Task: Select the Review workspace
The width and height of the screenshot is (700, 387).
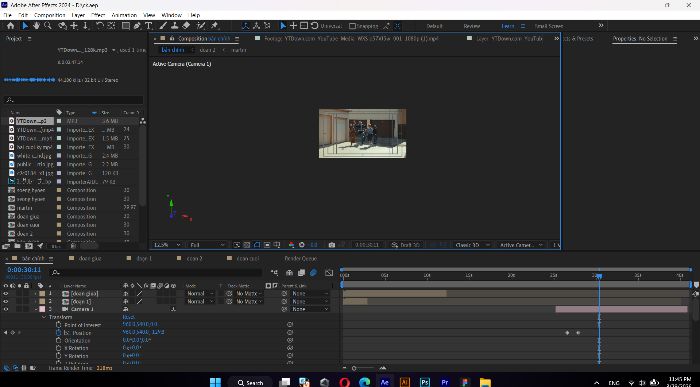Action: [x=471, y=26]
